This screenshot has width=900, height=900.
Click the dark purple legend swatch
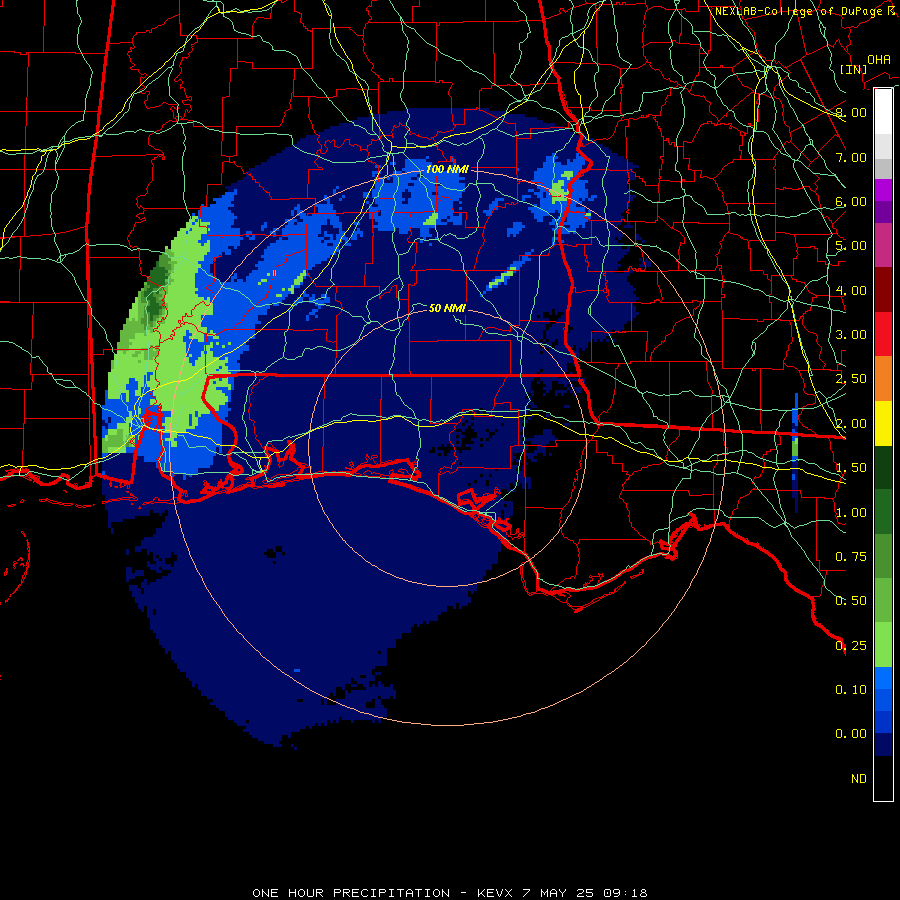coord(883,212)
